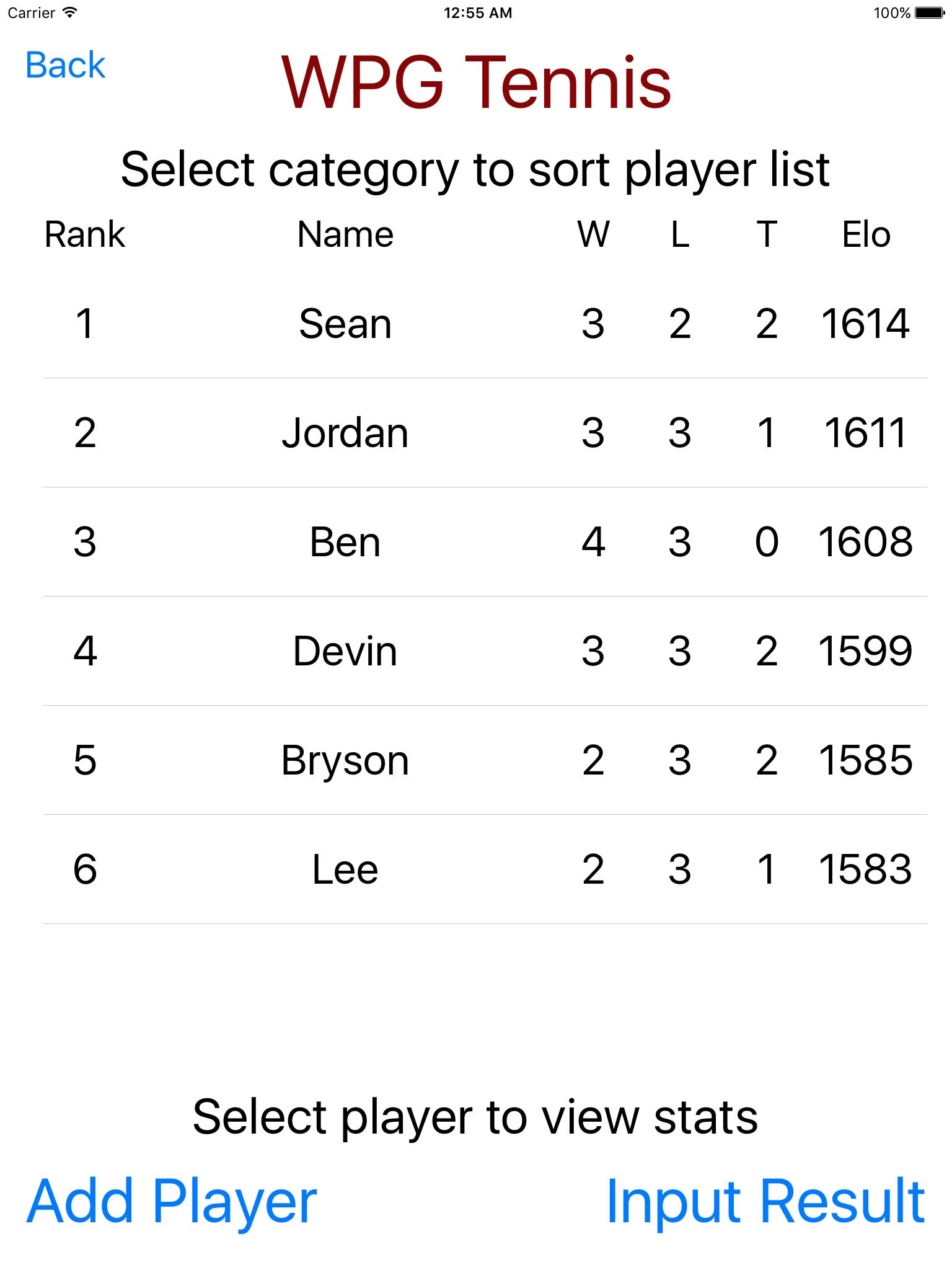Open Lee's stats entry
952x1270 pixels.
[x=345, y=869]
